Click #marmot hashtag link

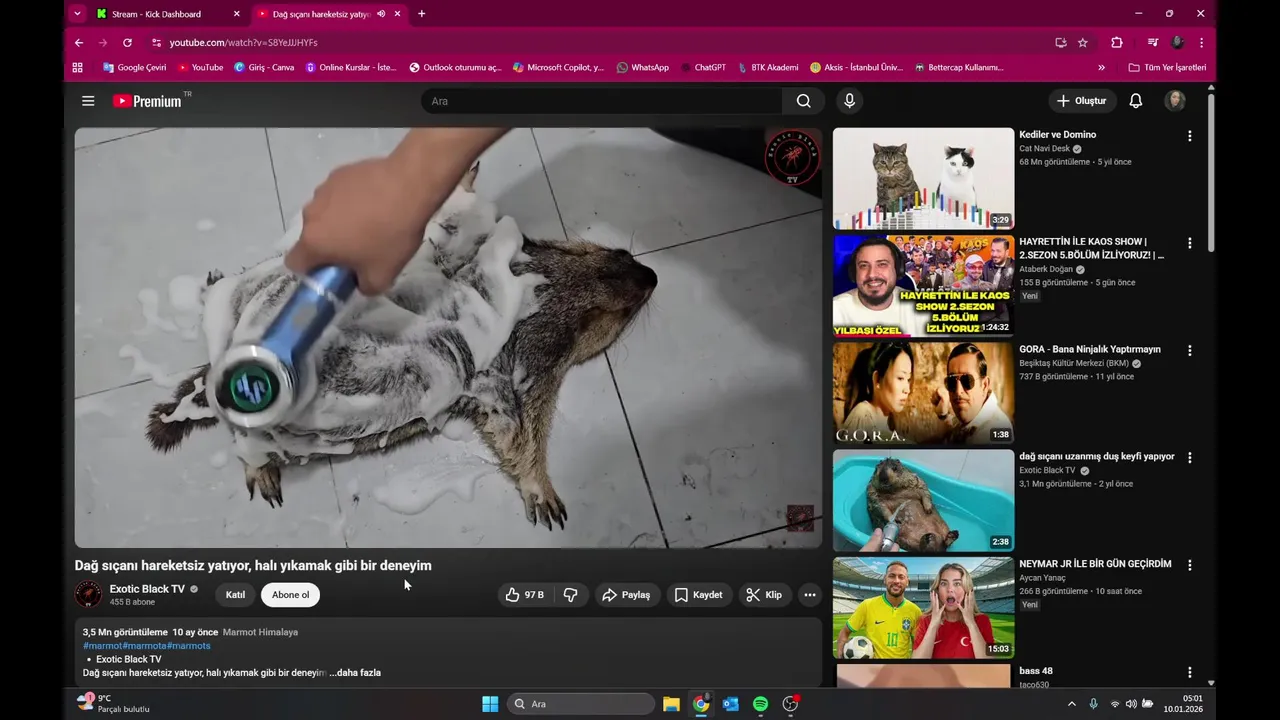click(102, 646)
